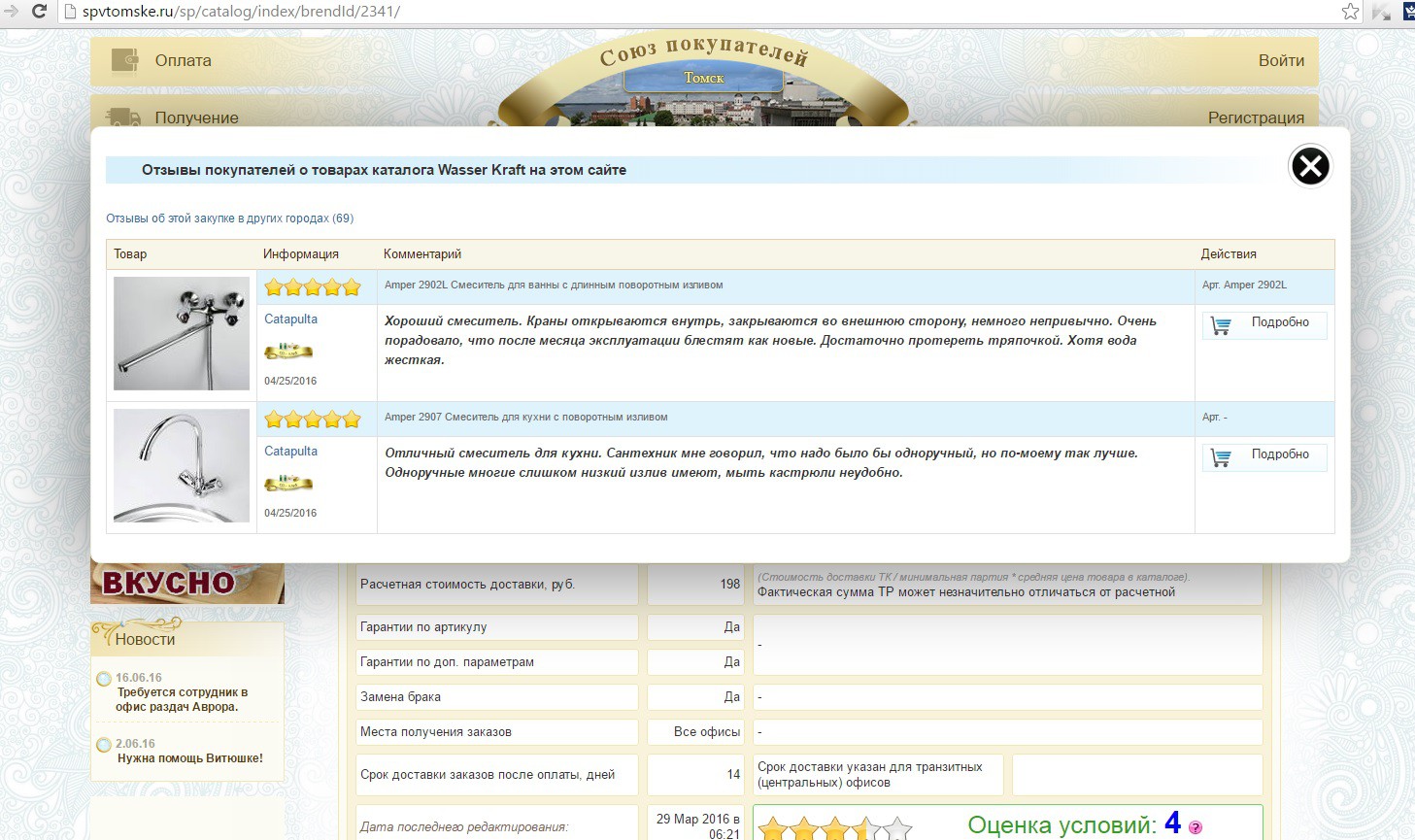
Task: Click the Все офисы value cell
Action: pos(696,732)
